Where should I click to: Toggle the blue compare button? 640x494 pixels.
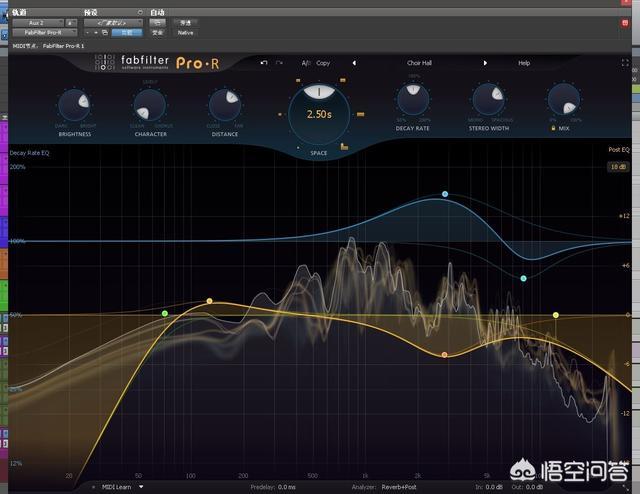[x=127, y=33]
